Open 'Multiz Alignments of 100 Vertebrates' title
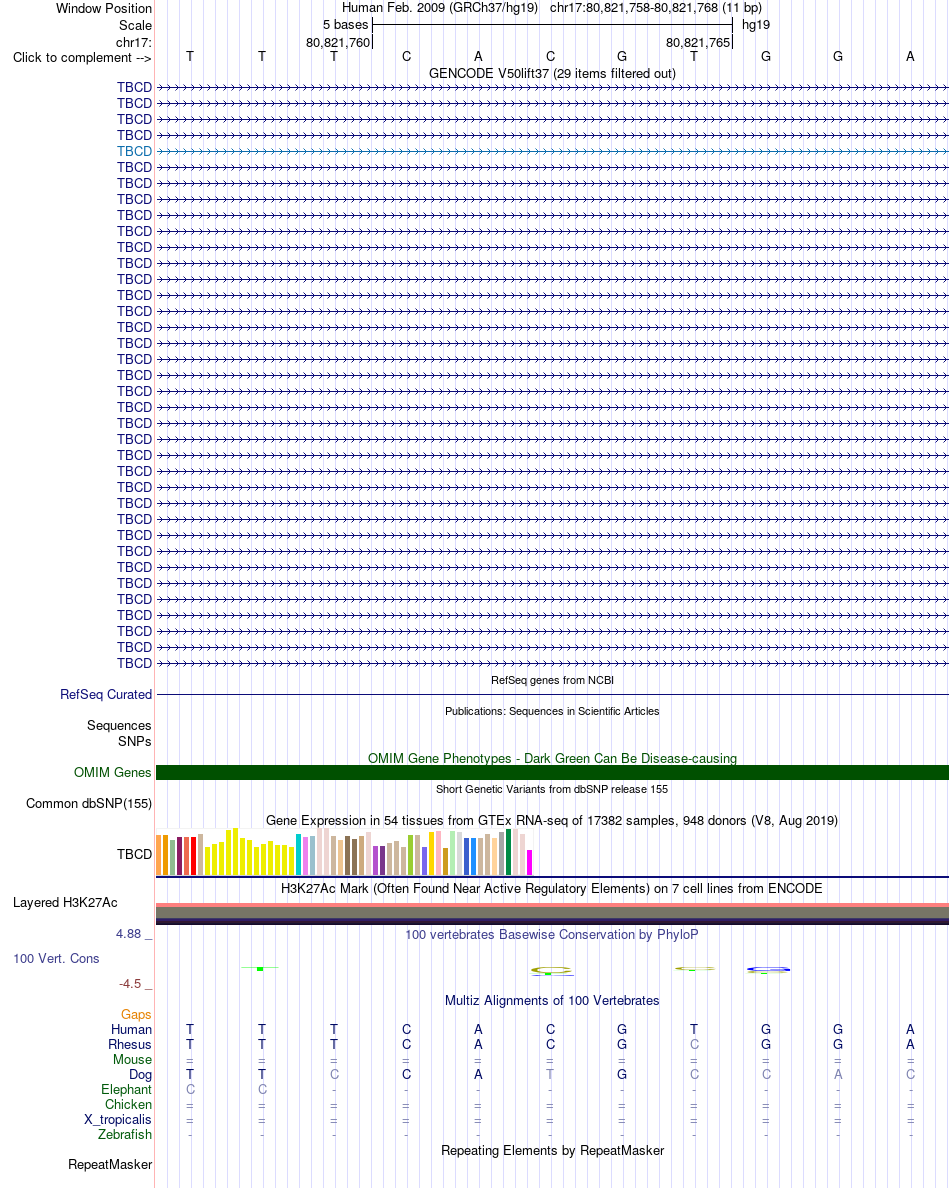Screen dimensions: 950x1188 click(x=552, y=1001)
